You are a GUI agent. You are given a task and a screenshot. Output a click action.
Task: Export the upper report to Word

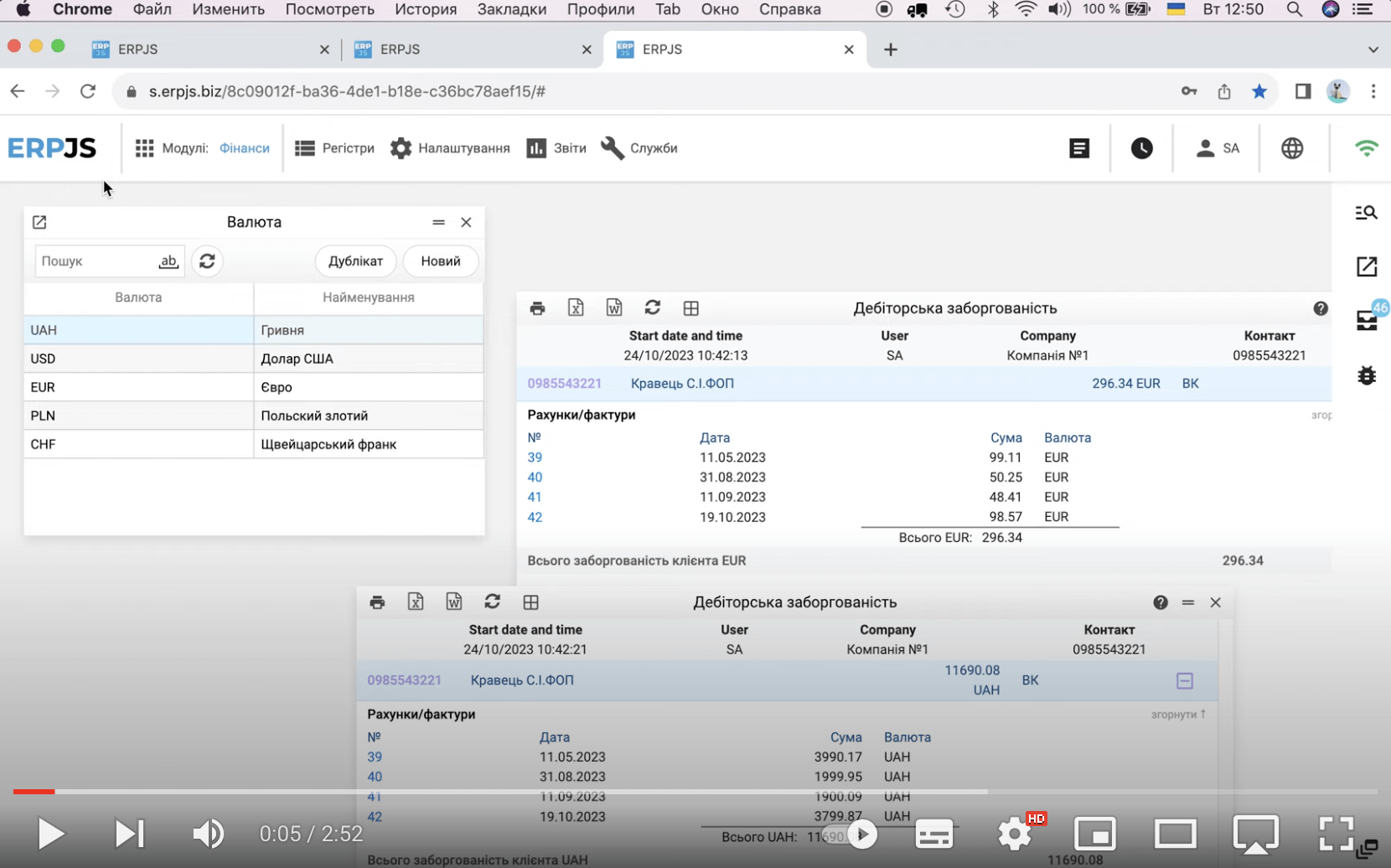614,307
